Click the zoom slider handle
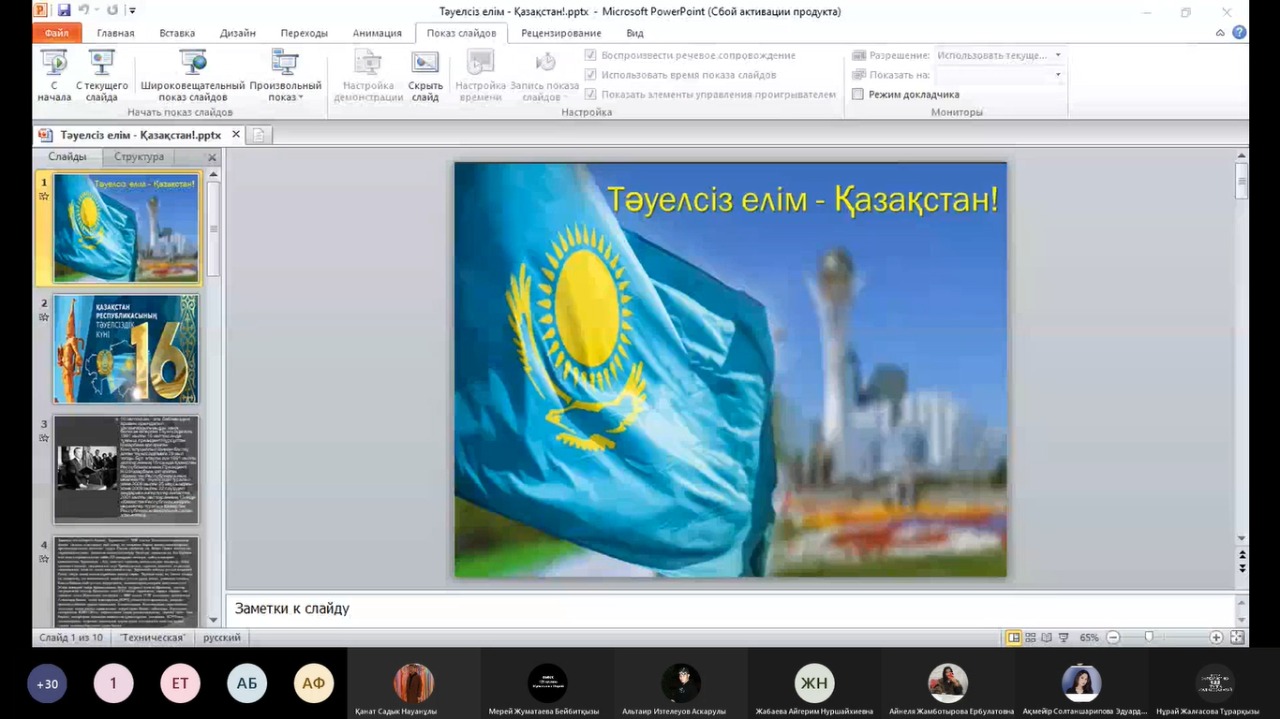Image resolution: width=1280 pixels, height=719 pixels. click(x=1149, y=637)
